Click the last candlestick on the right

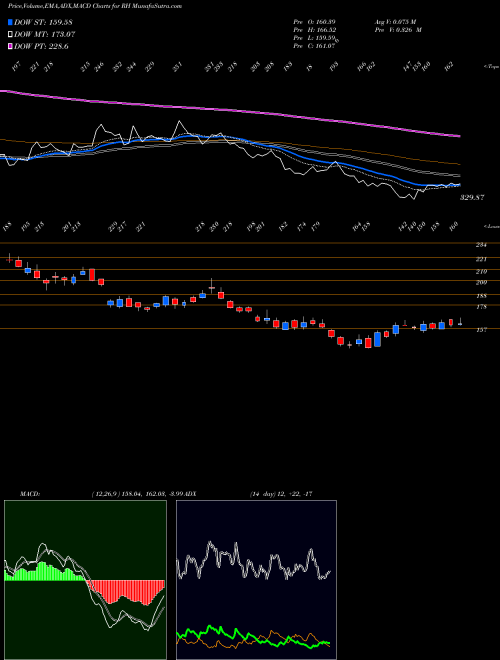460,322
